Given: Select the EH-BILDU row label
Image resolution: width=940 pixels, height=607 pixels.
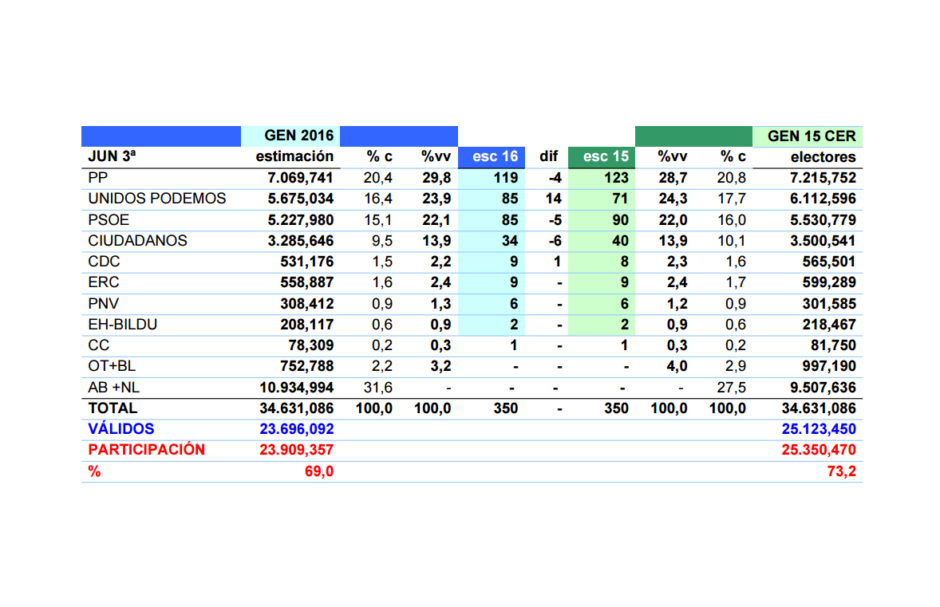Looking at the screenshot, I should [122, 325].
